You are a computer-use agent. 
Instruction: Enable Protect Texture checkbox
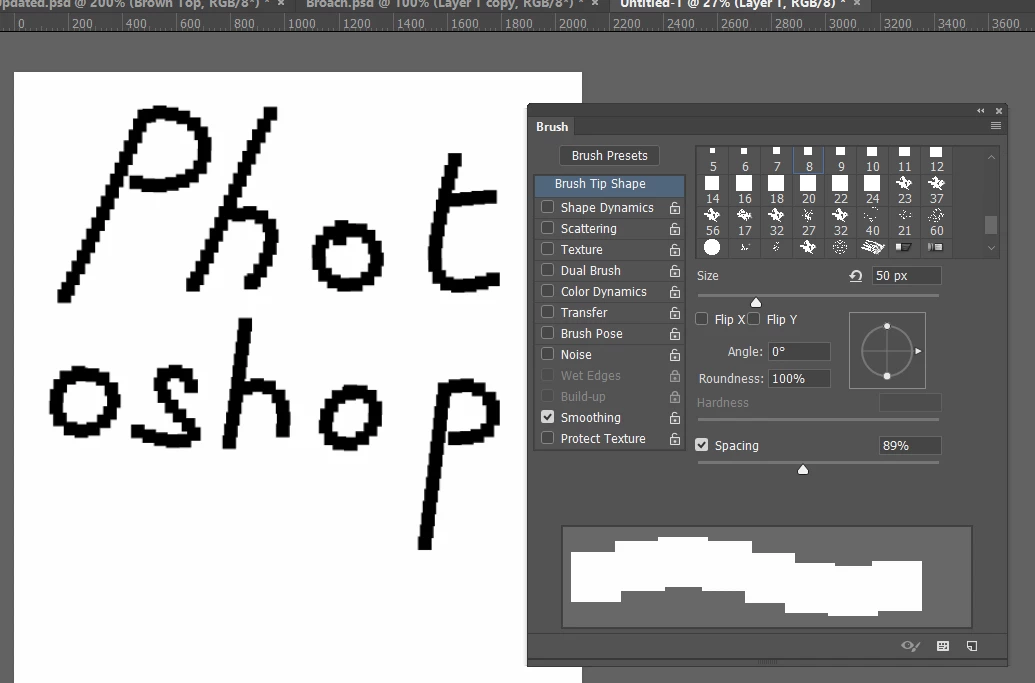[x=547, y=438]
